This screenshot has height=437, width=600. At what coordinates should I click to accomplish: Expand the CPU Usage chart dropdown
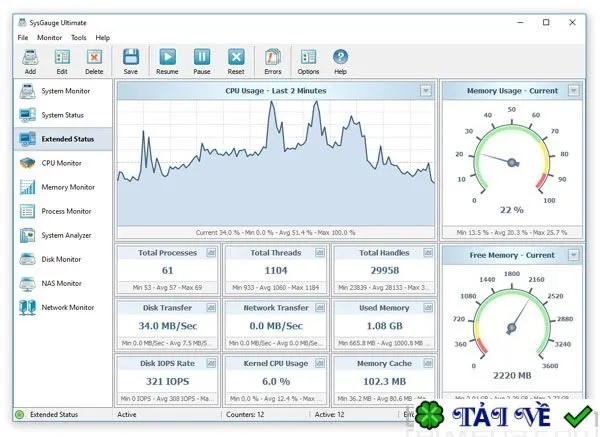pyautogui.click(x=426, y=91)
